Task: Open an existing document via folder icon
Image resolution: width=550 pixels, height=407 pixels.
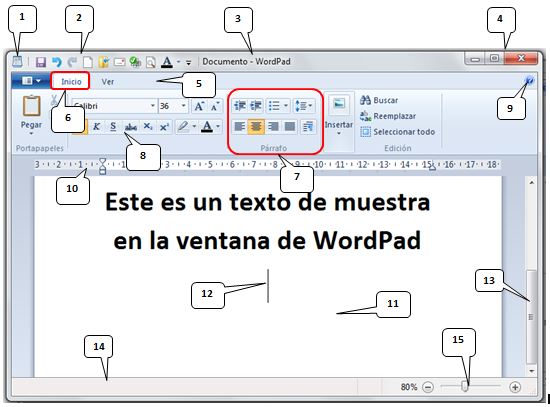Action: [103, 62]
